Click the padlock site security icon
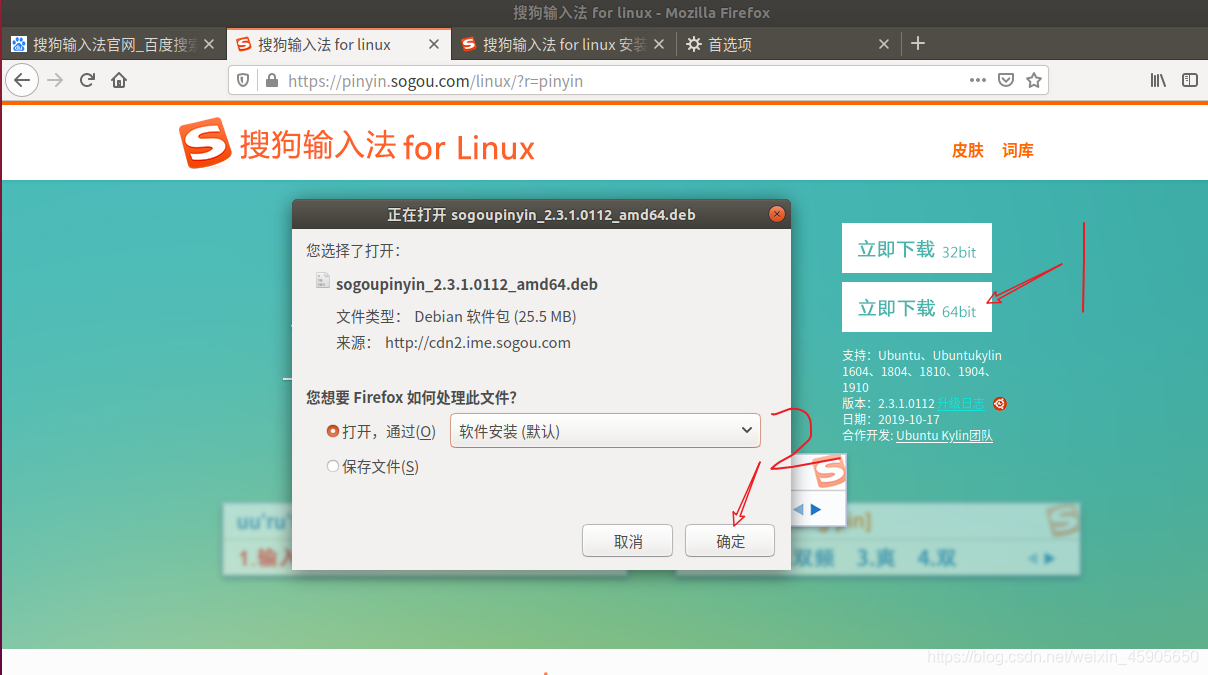Image resolution: width=1208 pixels, height=675 pixels. (272, 80)
